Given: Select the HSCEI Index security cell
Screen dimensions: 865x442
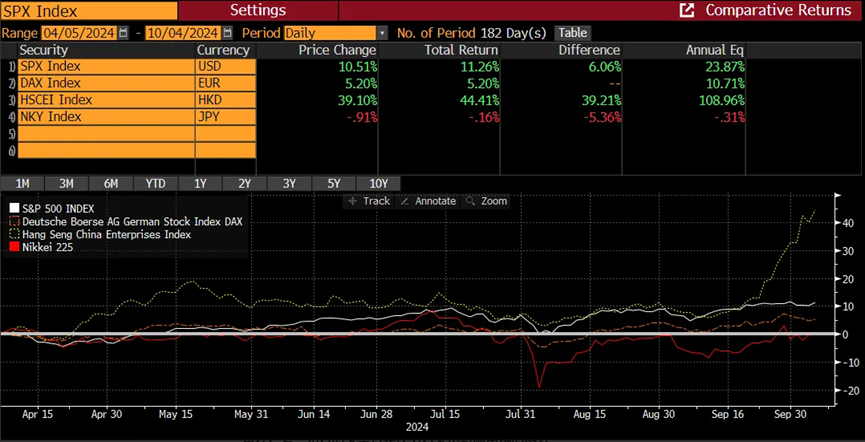Looking at the screenshot, I should (105, 100).
